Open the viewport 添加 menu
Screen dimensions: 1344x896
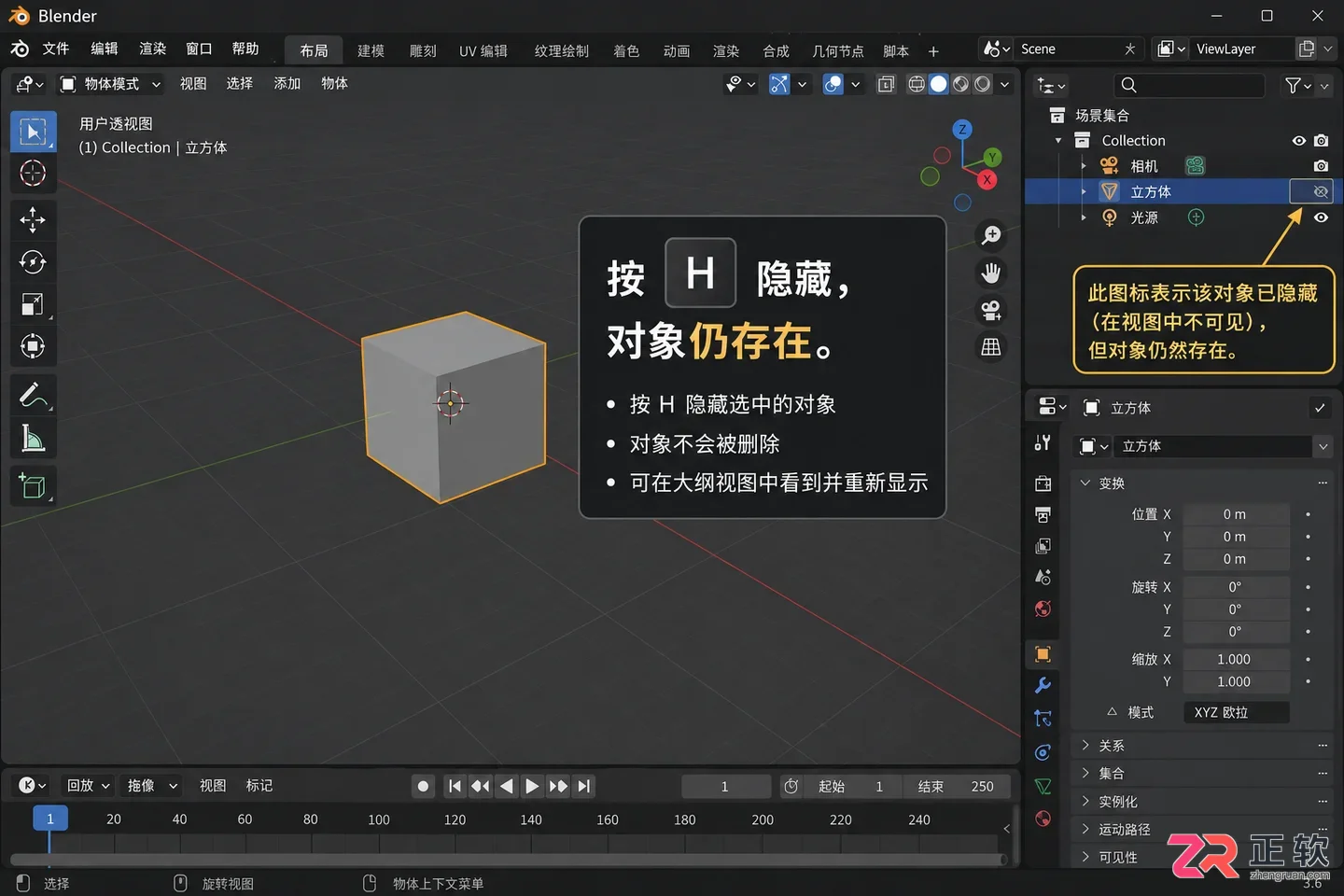click(x=287, y=84)
